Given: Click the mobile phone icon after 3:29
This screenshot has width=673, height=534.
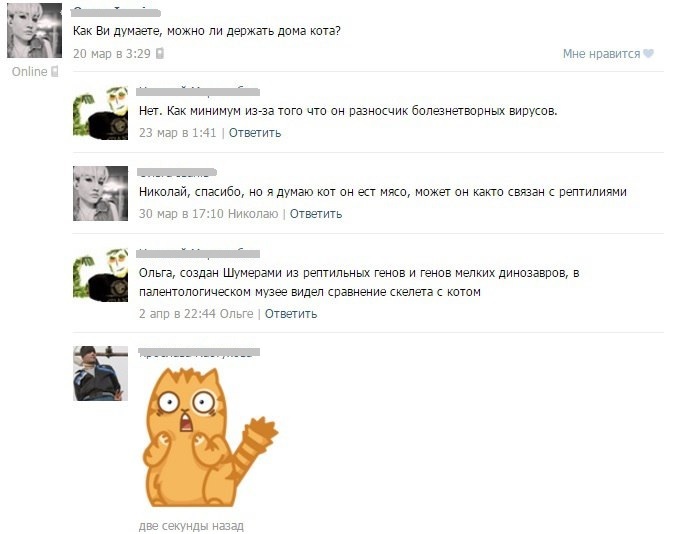Looking at the screenshot, I should pos(160,53).
